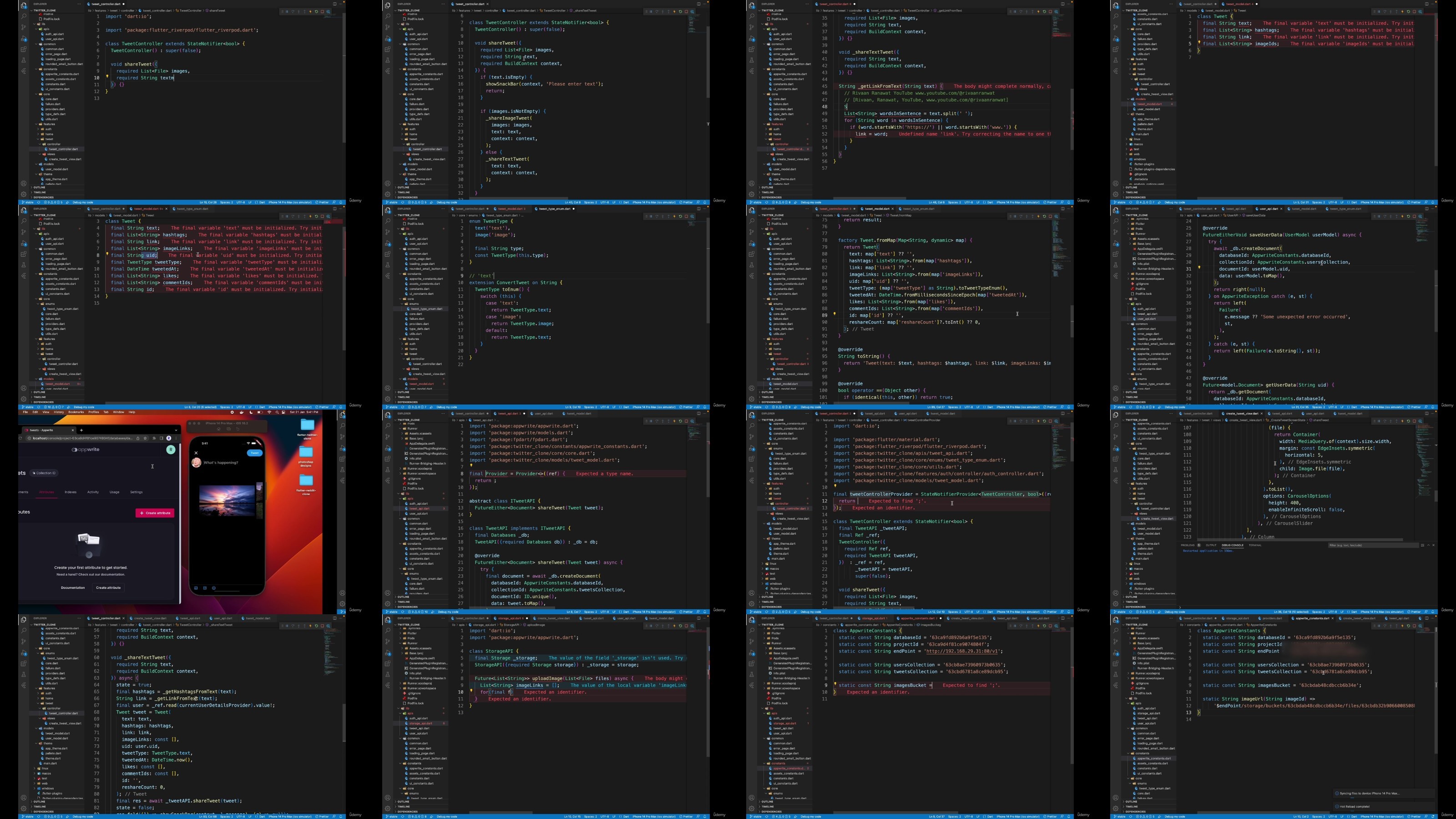The height and width of the screenshot is (819, 1456).
Task: Switch to the Appwrite Indexes tab
Action: (71, 492)
